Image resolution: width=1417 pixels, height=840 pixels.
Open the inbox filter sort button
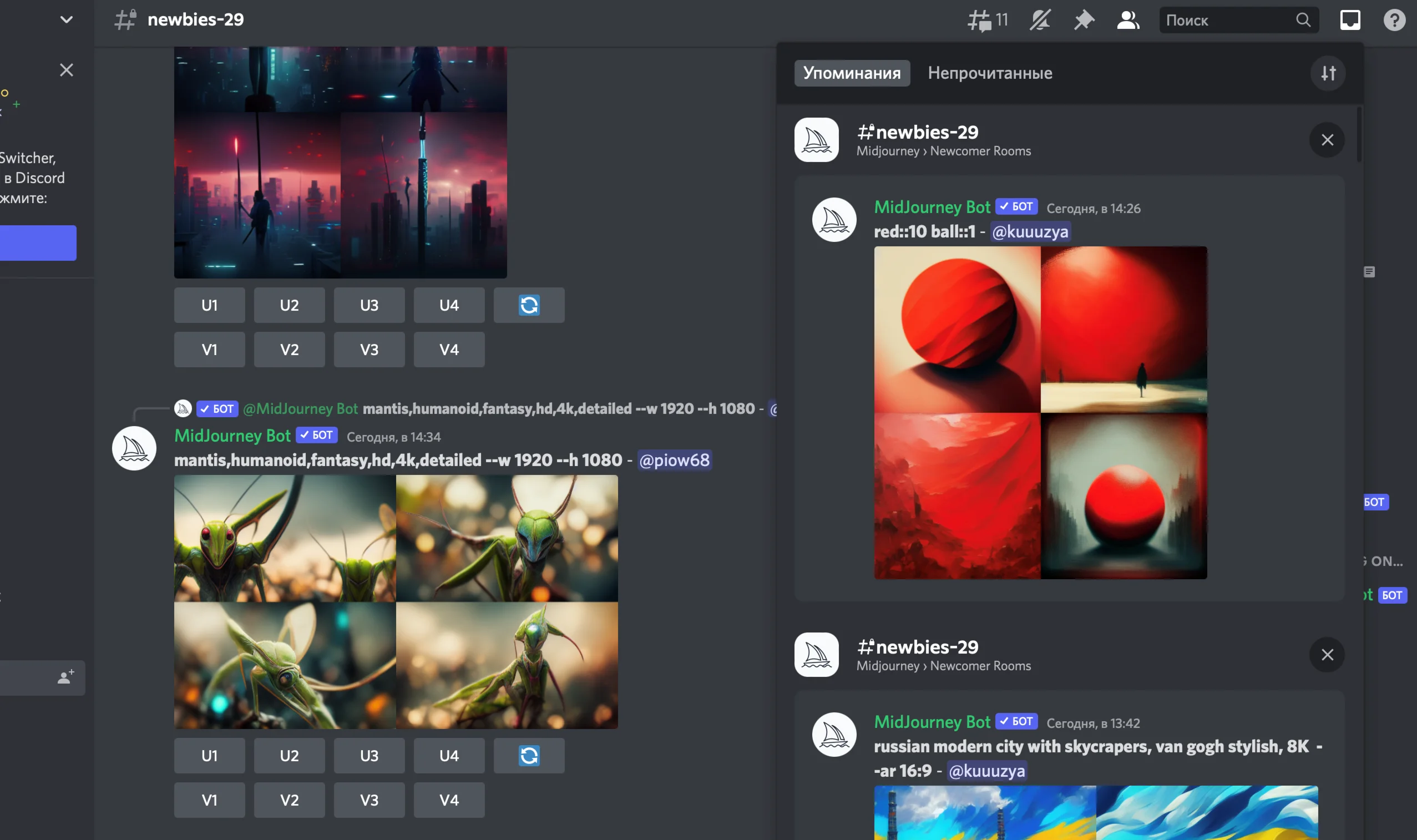1328,73
